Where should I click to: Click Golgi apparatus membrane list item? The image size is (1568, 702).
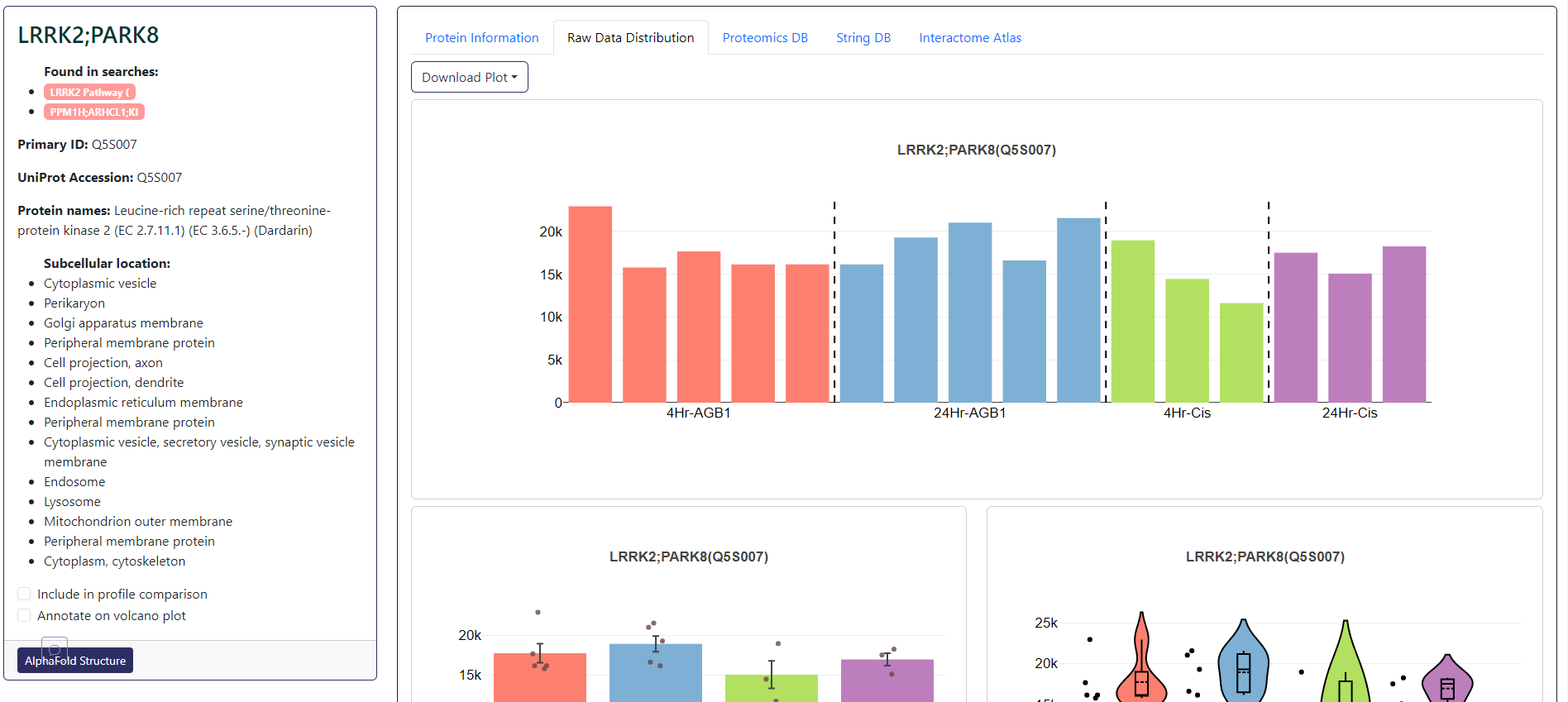123,323
